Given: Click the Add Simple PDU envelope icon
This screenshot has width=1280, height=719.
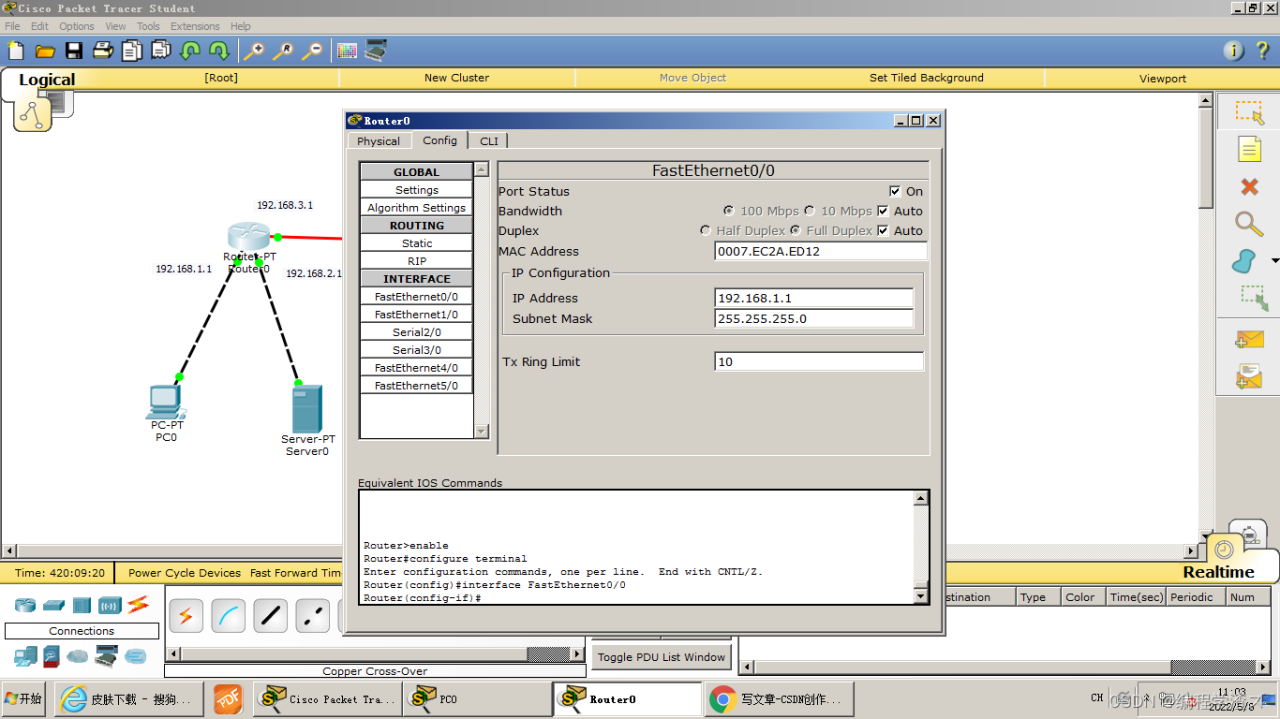Looking at the screenshot, I should (1249, 340).
